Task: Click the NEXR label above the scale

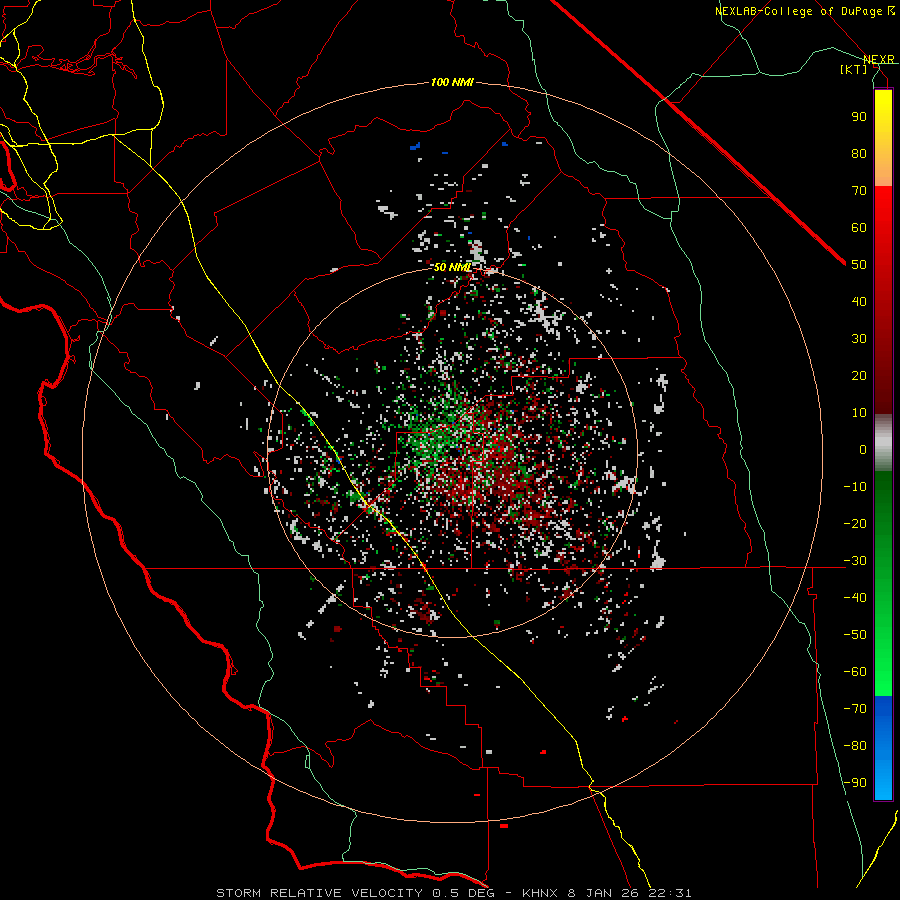Action: (879, 59)
